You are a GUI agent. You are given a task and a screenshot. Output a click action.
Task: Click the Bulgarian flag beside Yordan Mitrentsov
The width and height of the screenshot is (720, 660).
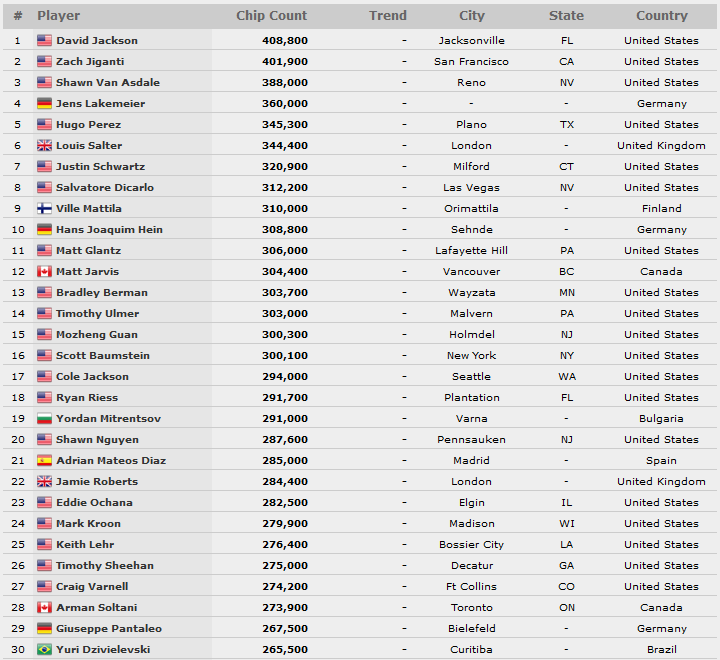tap(44, 418)
